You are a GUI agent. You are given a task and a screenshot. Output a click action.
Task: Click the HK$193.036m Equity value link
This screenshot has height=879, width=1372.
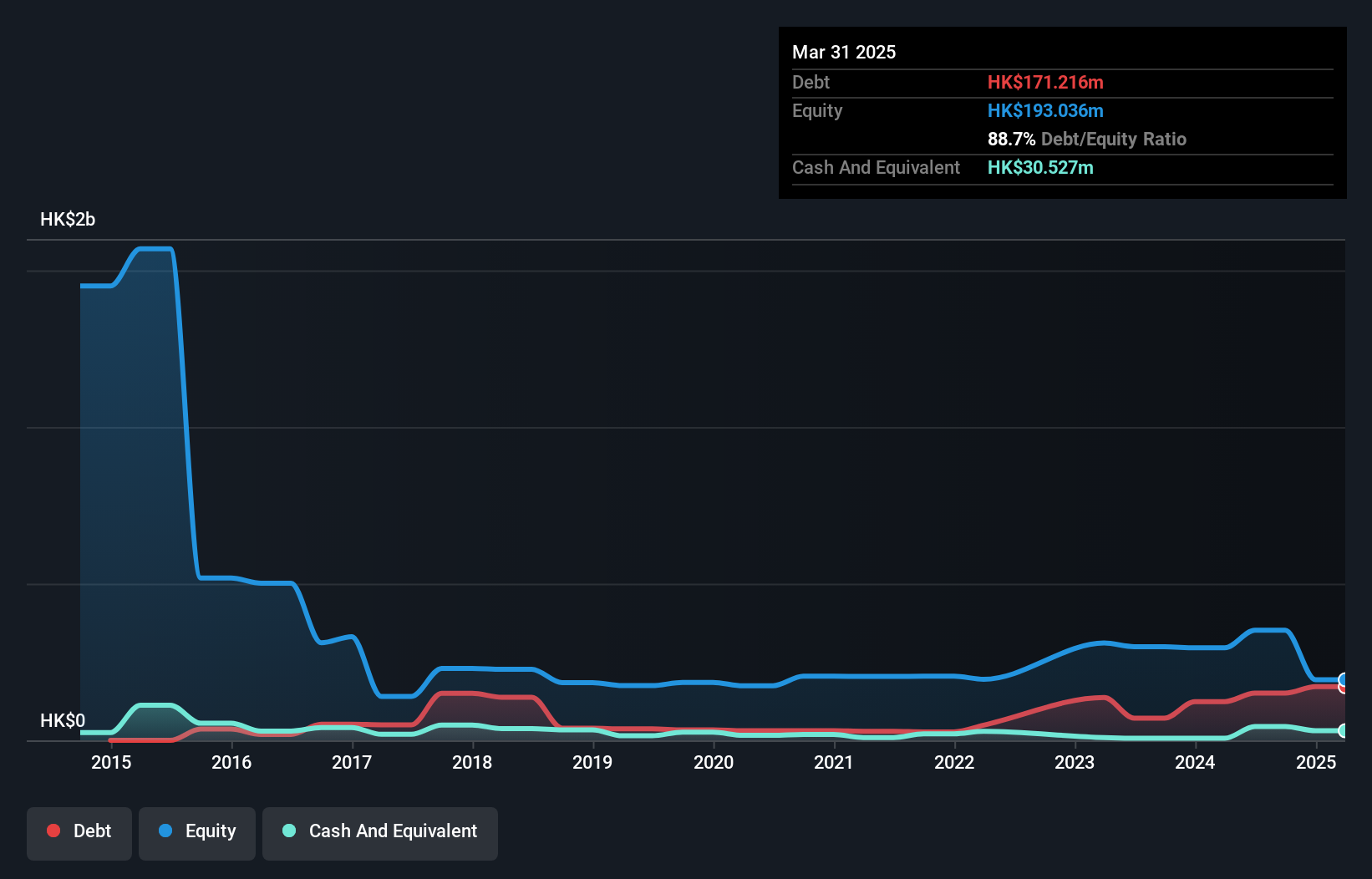click(1045, 110)
